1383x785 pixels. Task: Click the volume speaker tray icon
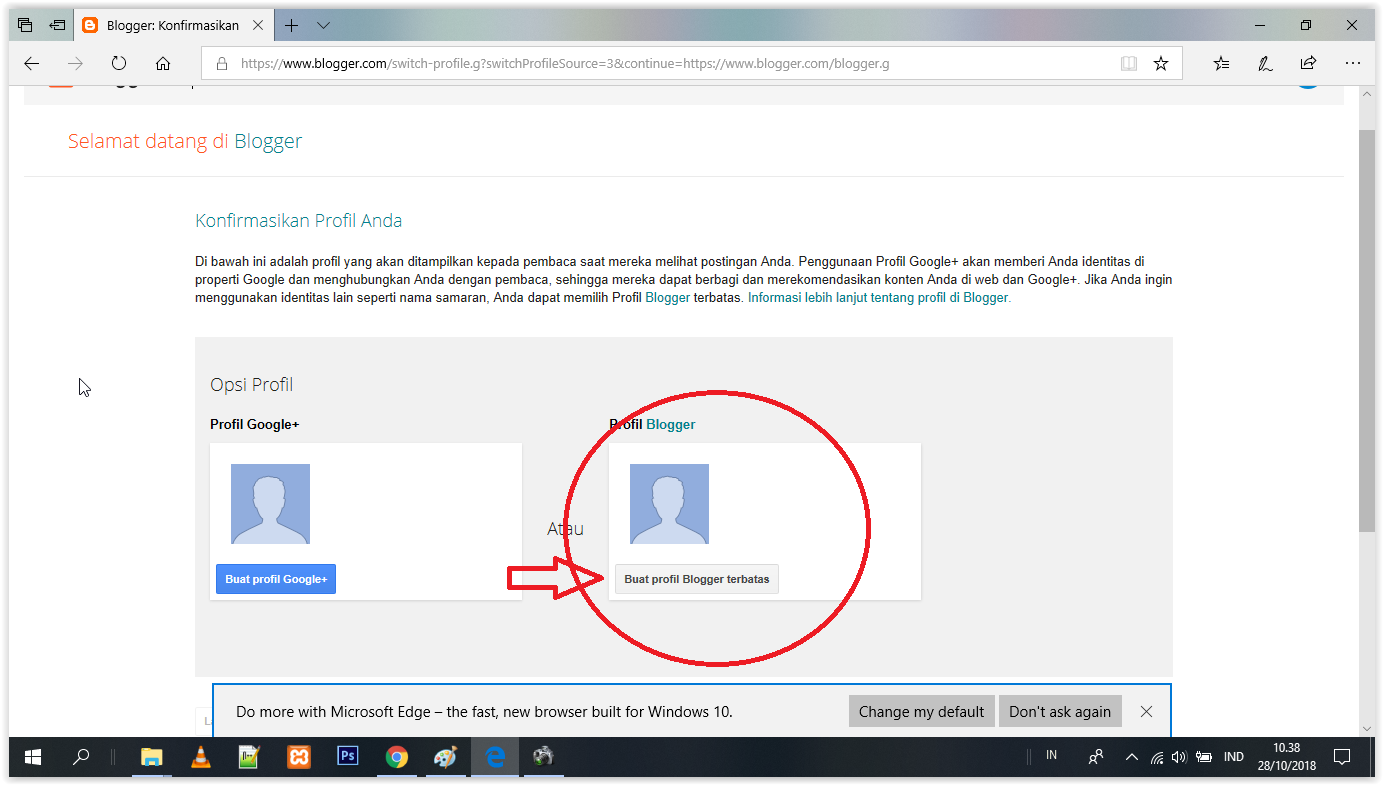pos(1179,757)
